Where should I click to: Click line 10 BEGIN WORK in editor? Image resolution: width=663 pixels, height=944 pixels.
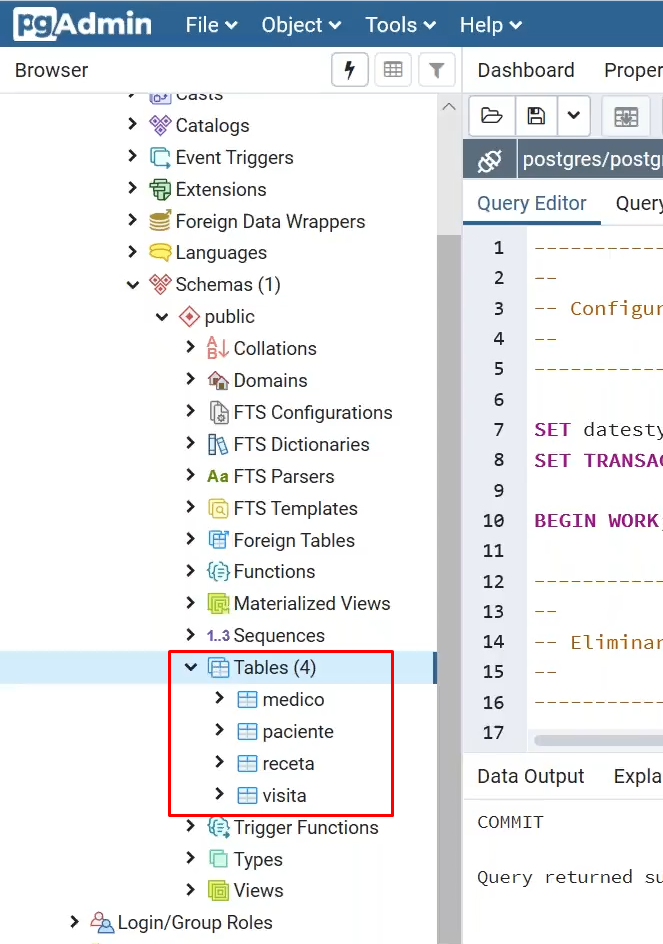tap(598, 521)
